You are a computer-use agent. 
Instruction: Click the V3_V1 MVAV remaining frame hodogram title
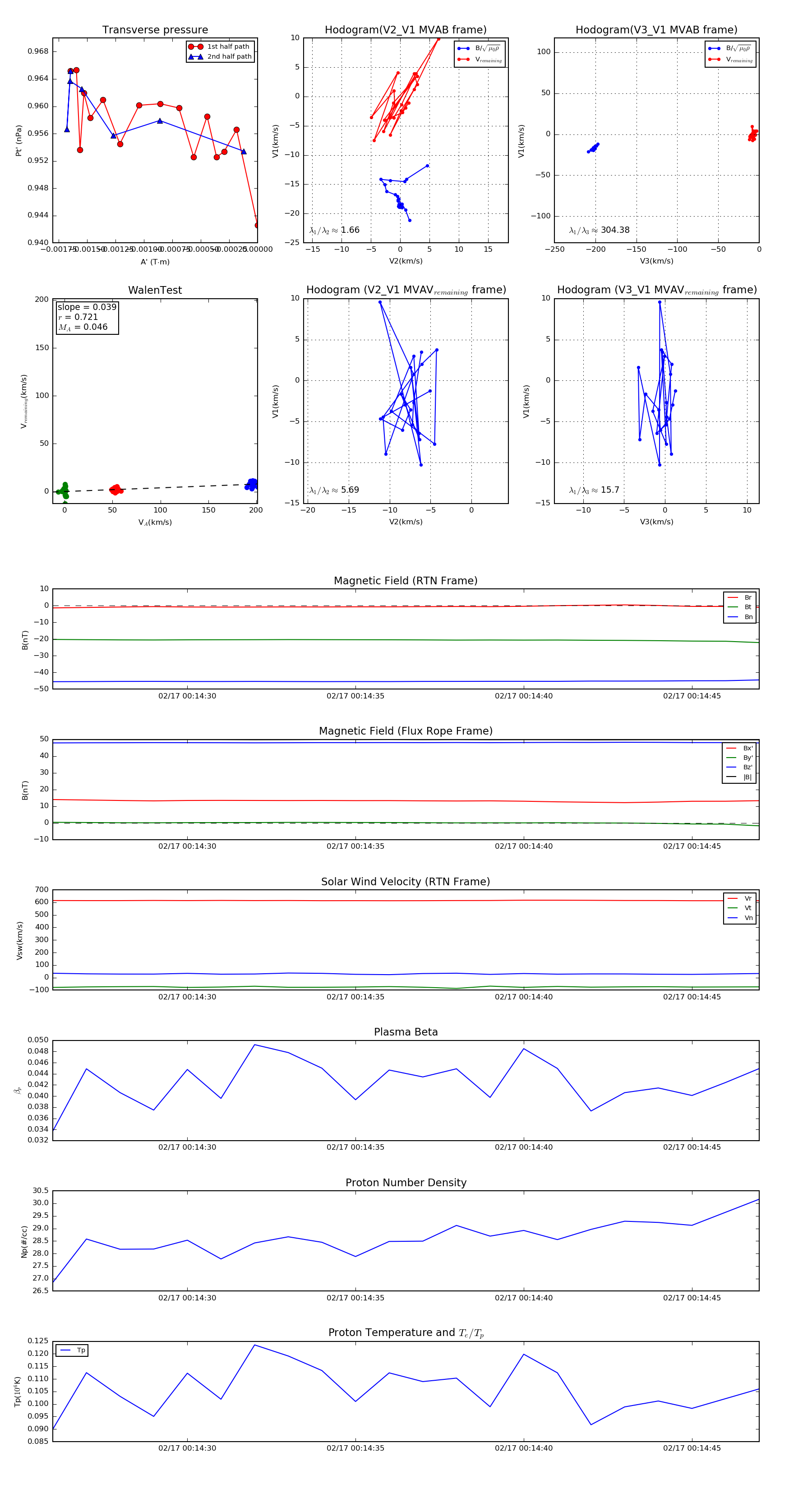[656, 290]
